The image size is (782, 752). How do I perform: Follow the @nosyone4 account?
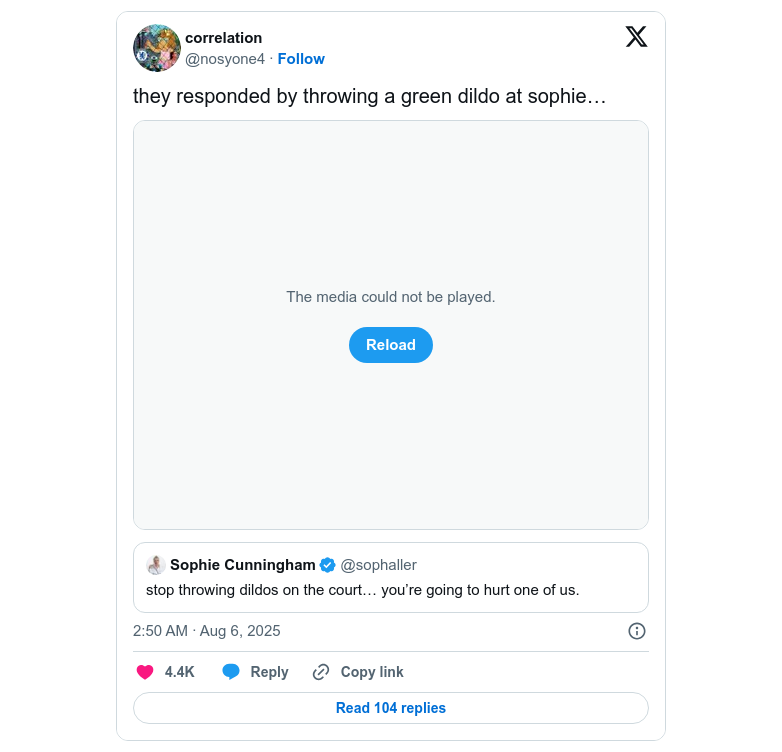301,59
